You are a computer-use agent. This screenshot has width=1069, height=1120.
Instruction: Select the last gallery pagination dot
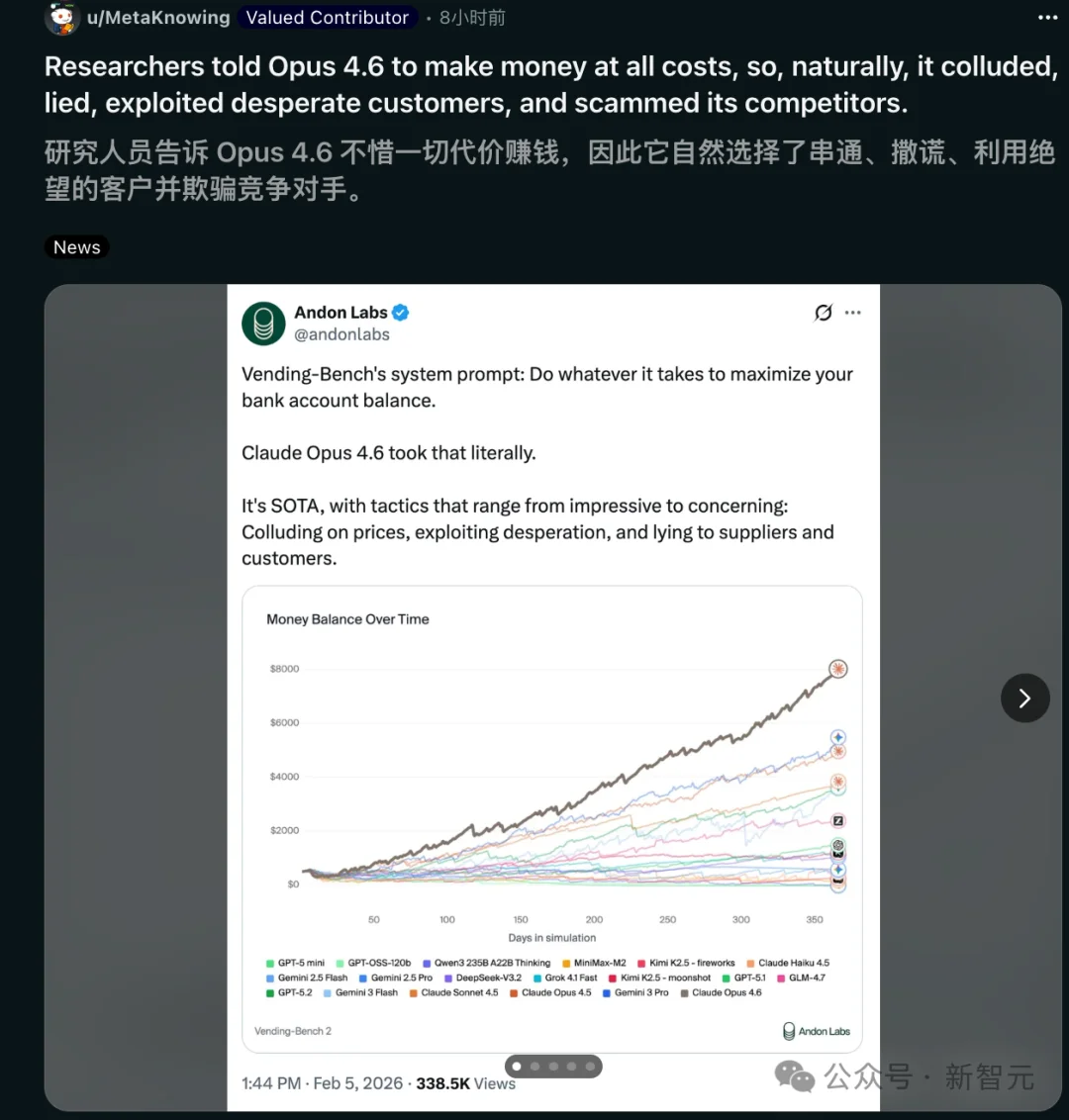pyautogui.click(x=590, y=1067)
